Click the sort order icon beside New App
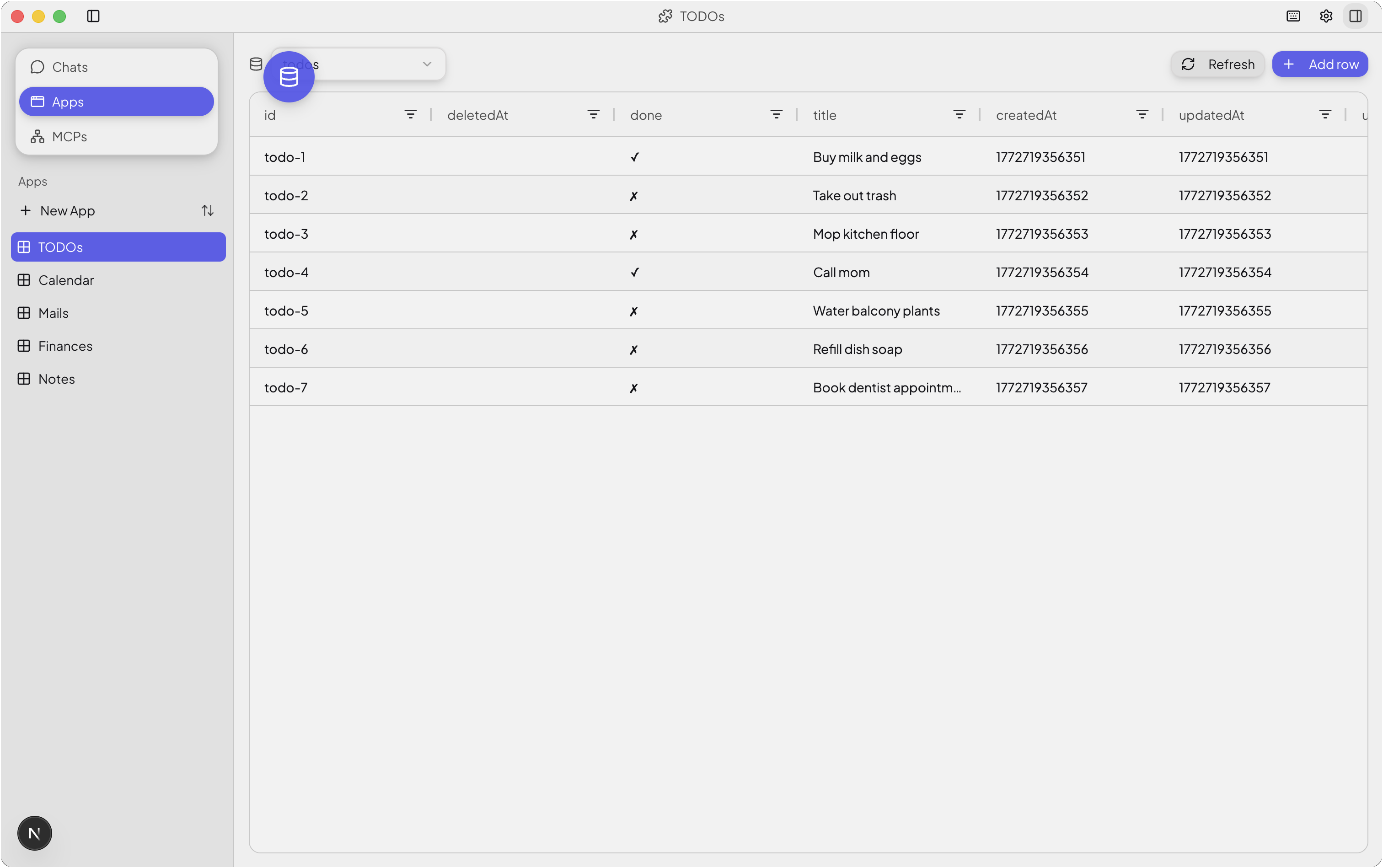 tap(207, 210)
